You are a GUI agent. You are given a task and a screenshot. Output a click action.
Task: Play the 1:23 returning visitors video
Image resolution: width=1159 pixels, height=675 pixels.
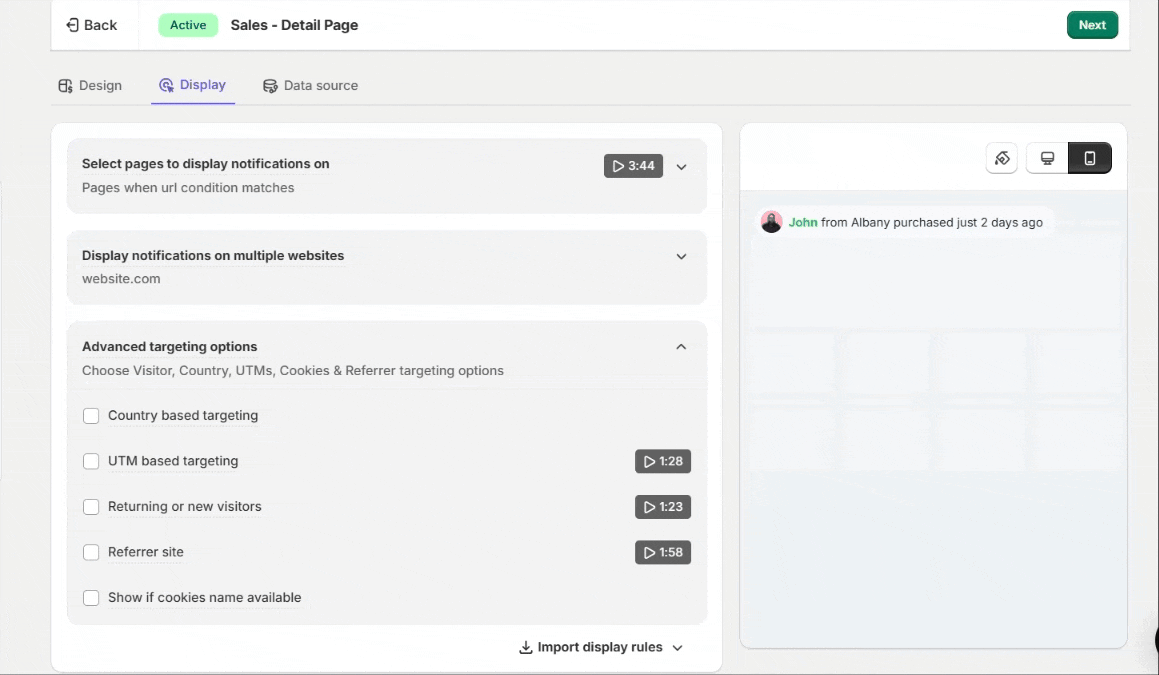tap(663, 507)
